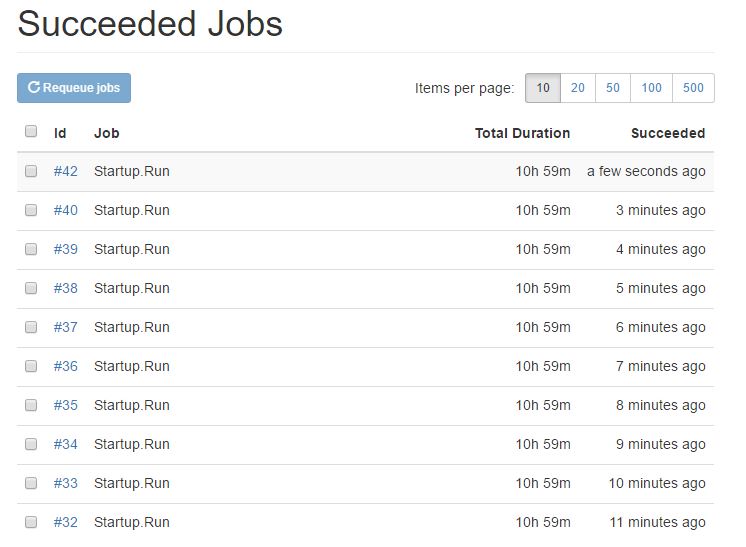Show 20 items per page
The height and width of the screenshot is (547, 746).
578,88
